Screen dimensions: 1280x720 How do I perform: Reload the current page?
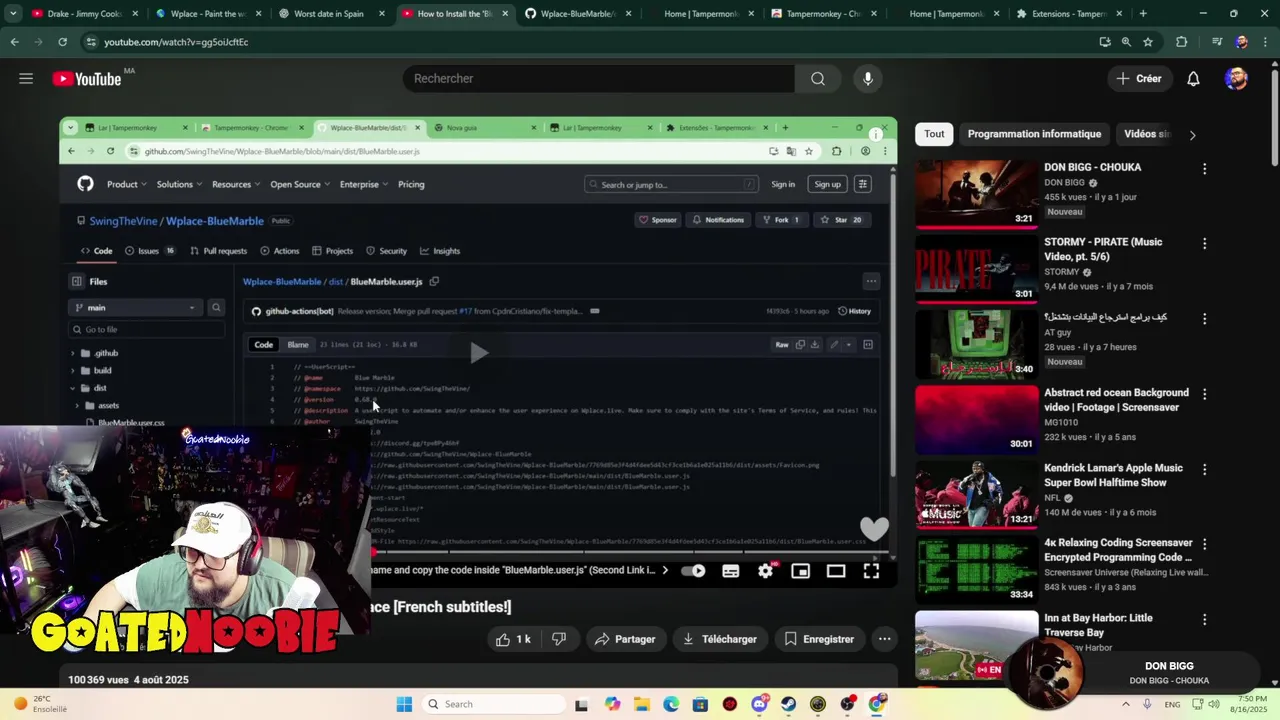62,42
